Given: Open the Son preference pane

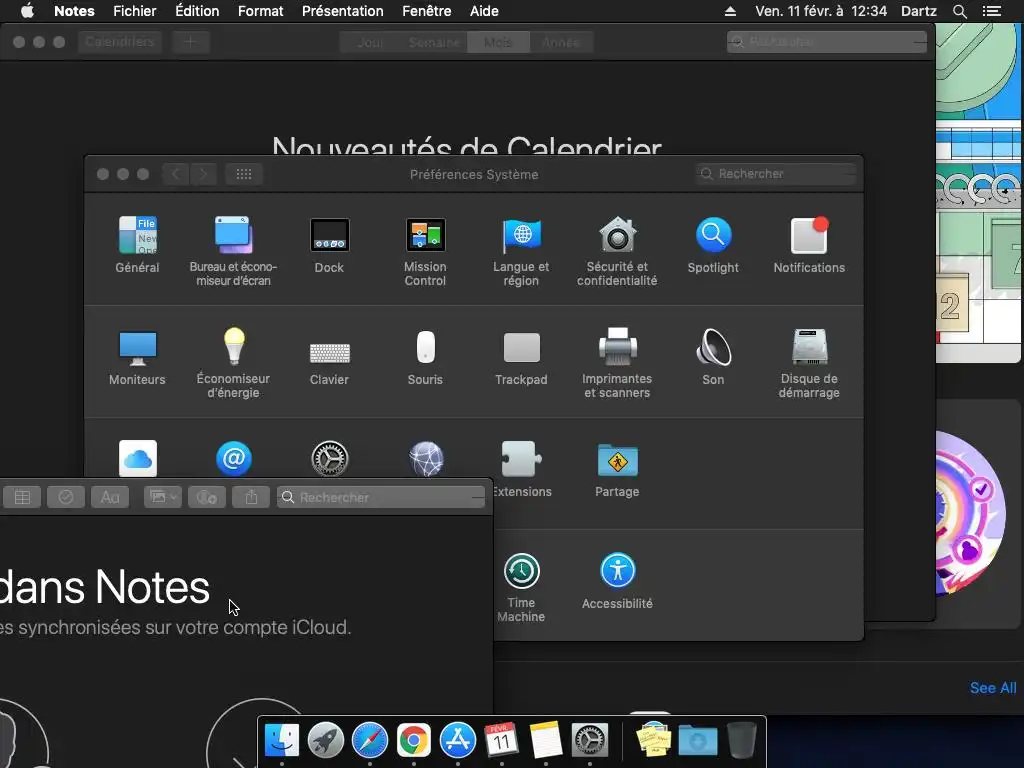Looking at the screenshot, I should 713,357.
